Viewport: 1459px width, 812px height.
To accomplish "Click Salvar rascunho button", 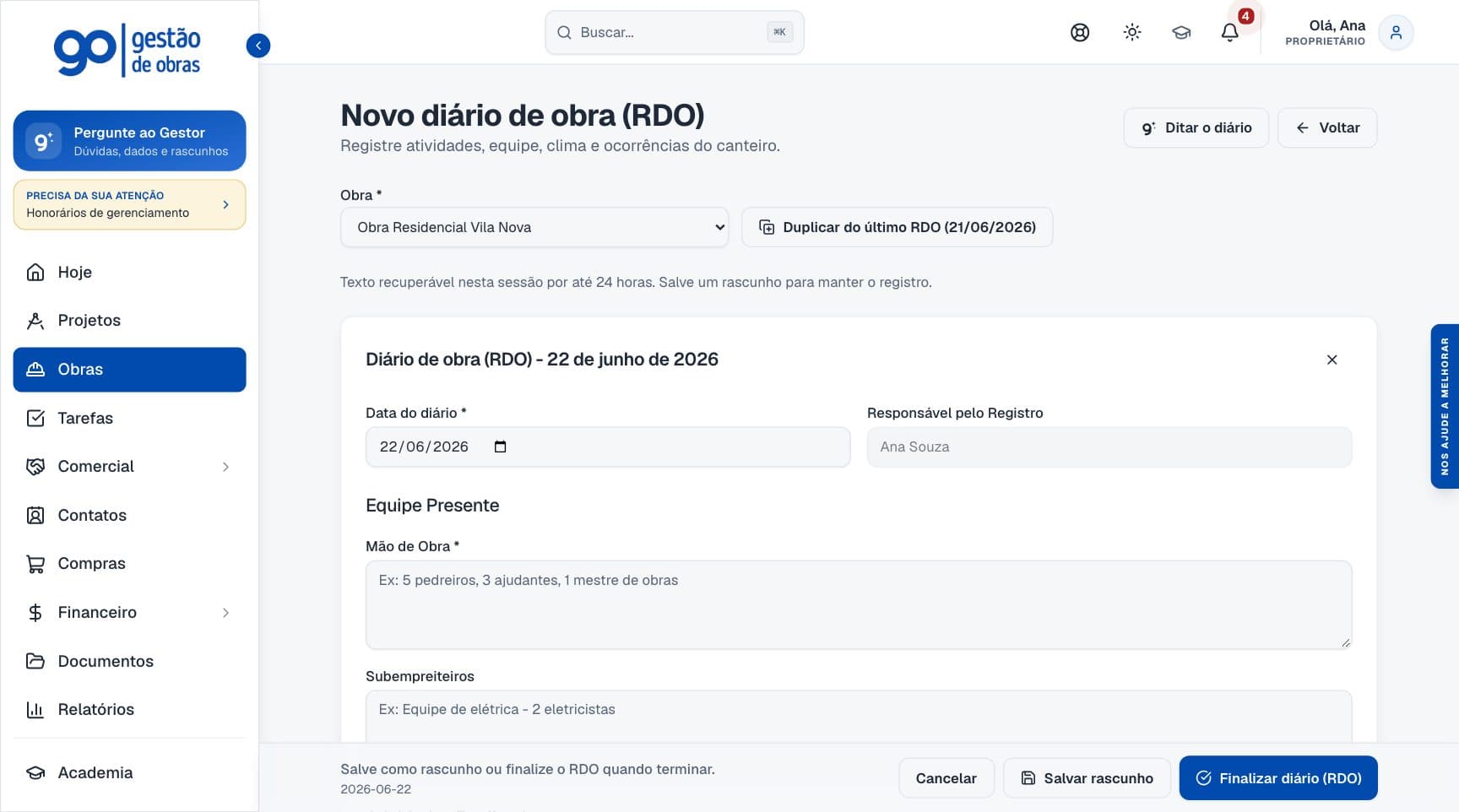I will click(x=1087, y=778).
